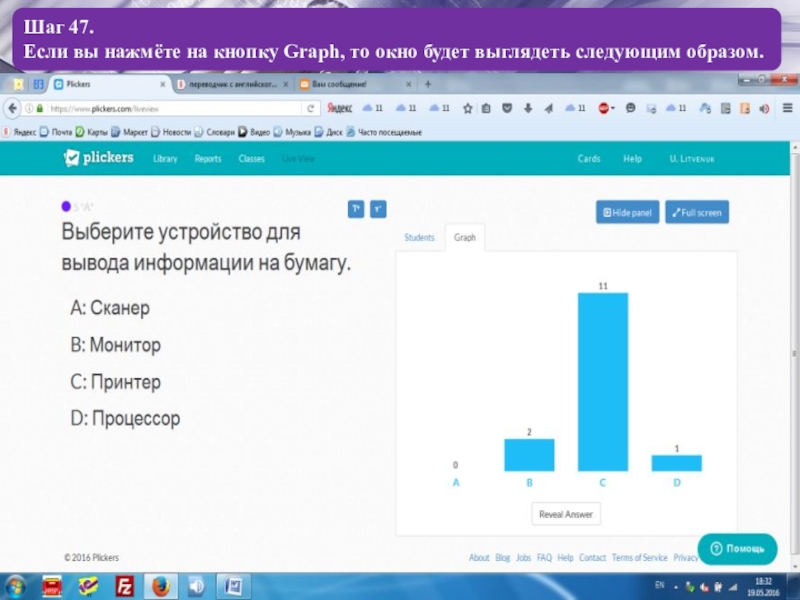Open FileZilla from the taskbar
Image resolution: width=800 pixels, height=600 pixels.
(x=124, y=586)
